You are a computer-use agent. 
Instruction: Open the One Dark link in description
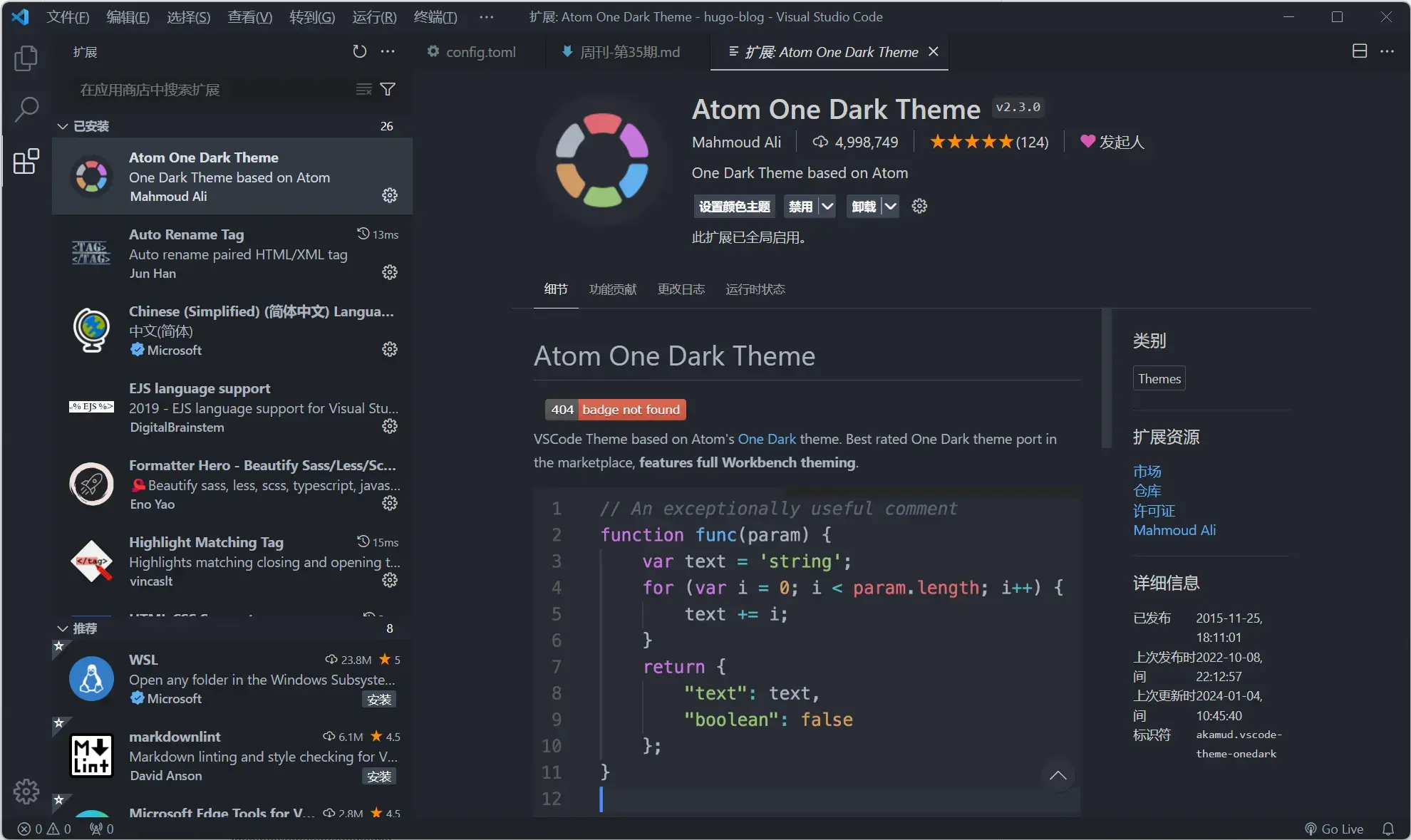pos(767,439)
